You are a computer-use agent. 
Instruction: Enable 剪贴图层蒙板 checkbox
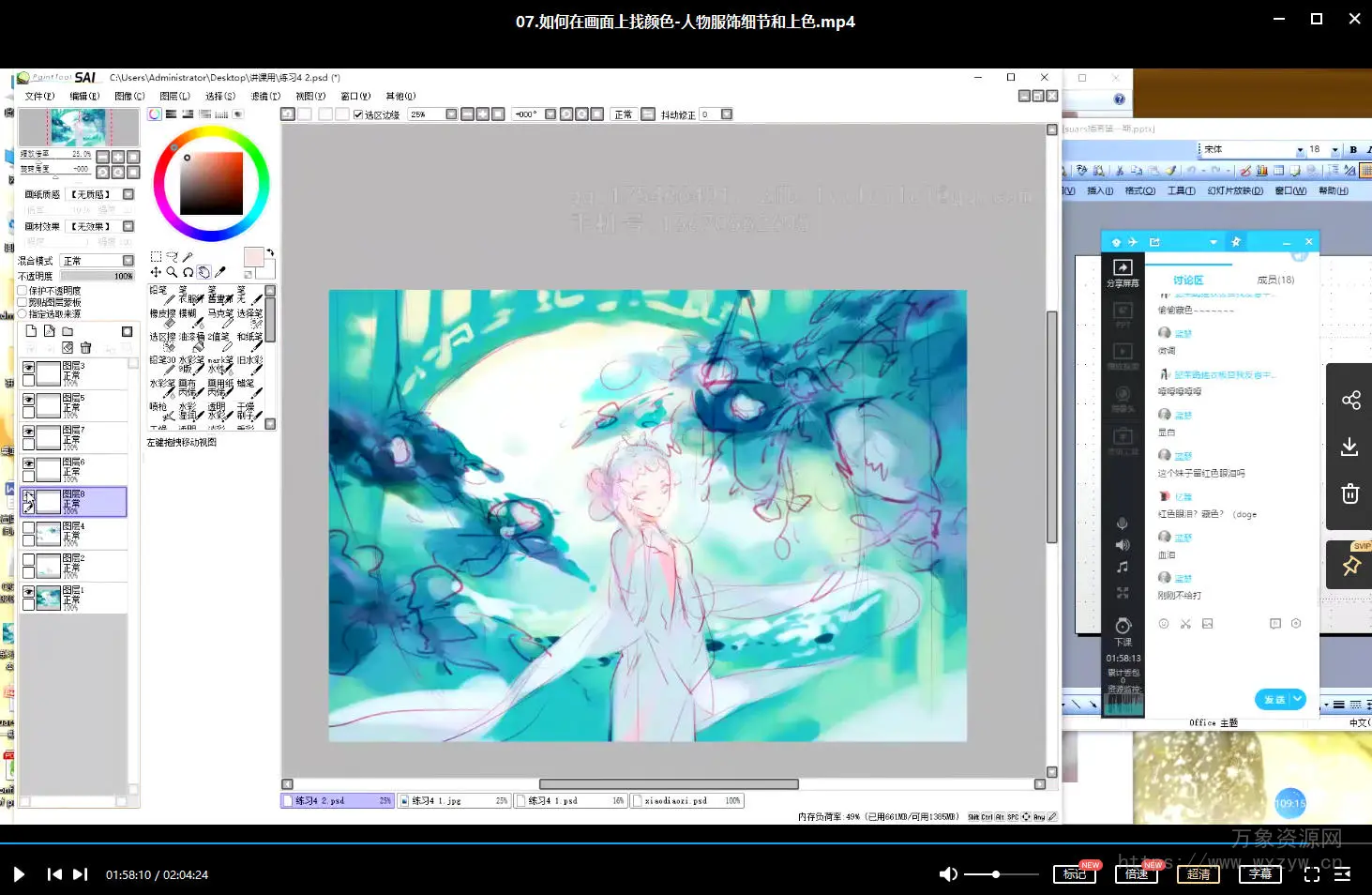[23, 302]
